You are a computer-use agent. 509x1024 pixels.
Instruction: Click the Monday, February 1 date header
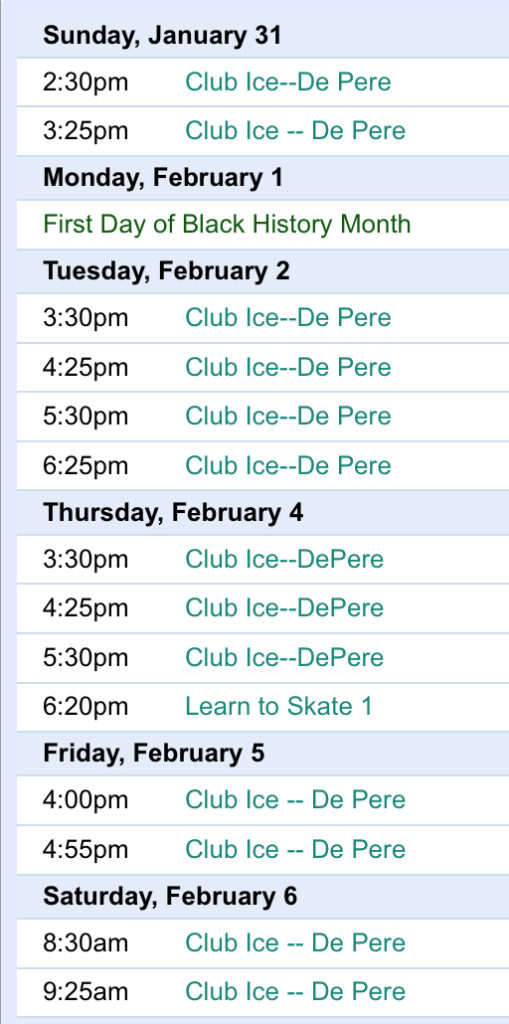[x=163, y=178]
